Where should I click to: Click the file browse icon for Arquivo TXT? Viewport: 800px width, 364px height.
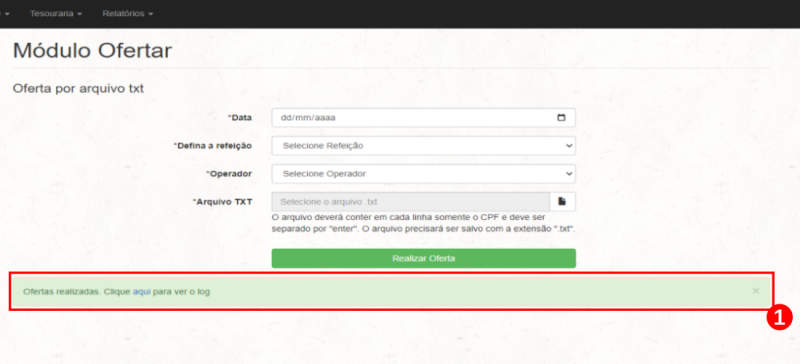pos(562,202)
